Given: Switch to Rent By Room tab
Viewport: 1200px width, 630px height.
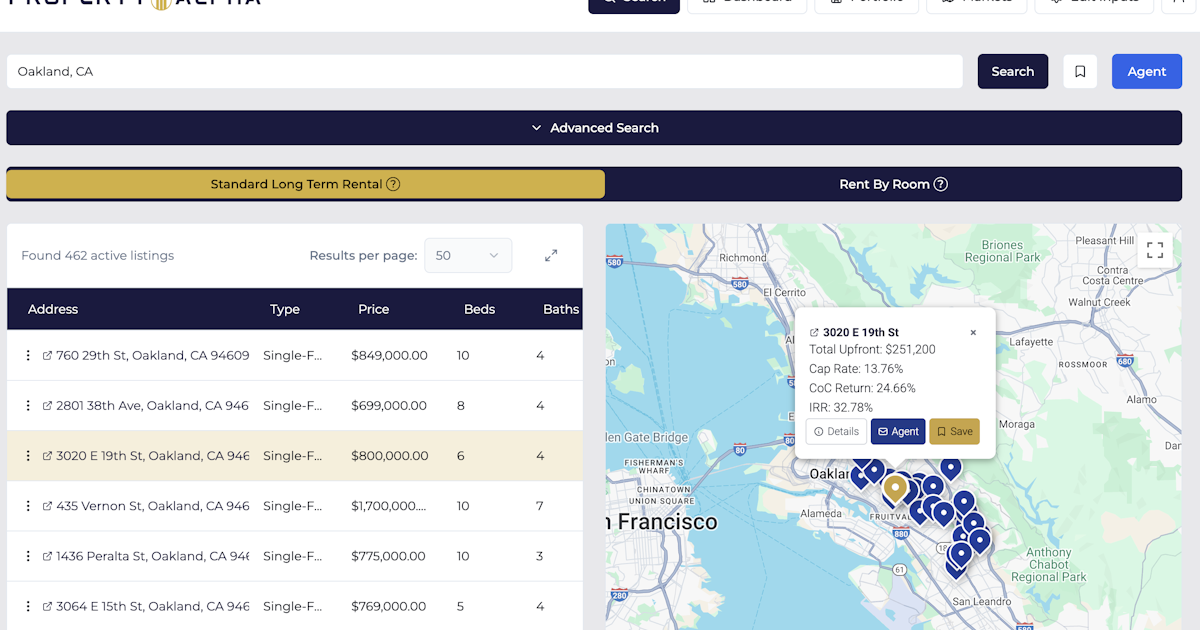Looking at the screenshot, I should pos(893,184).
